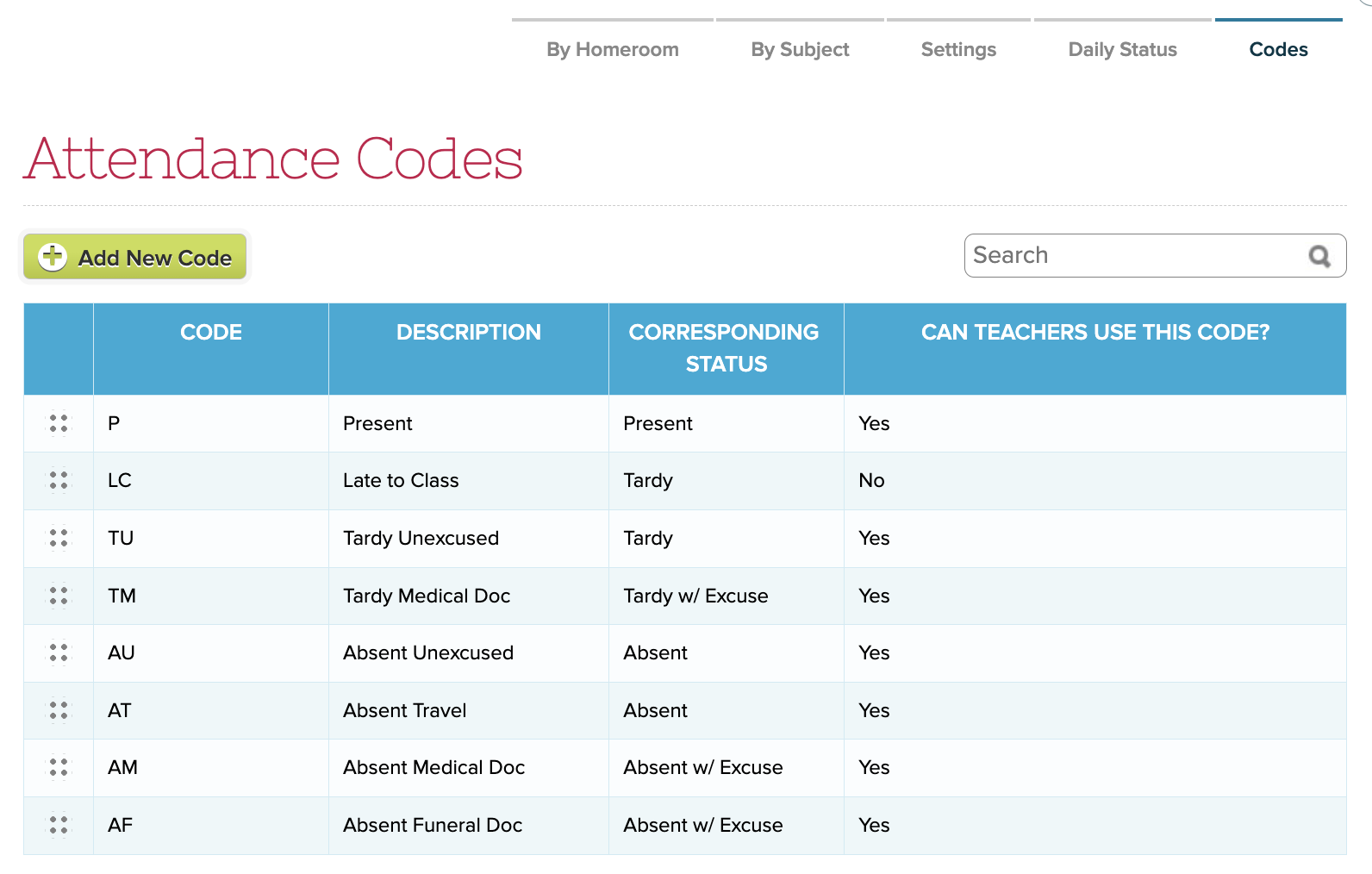Select the Codes tab

(x=1278, y=50)
